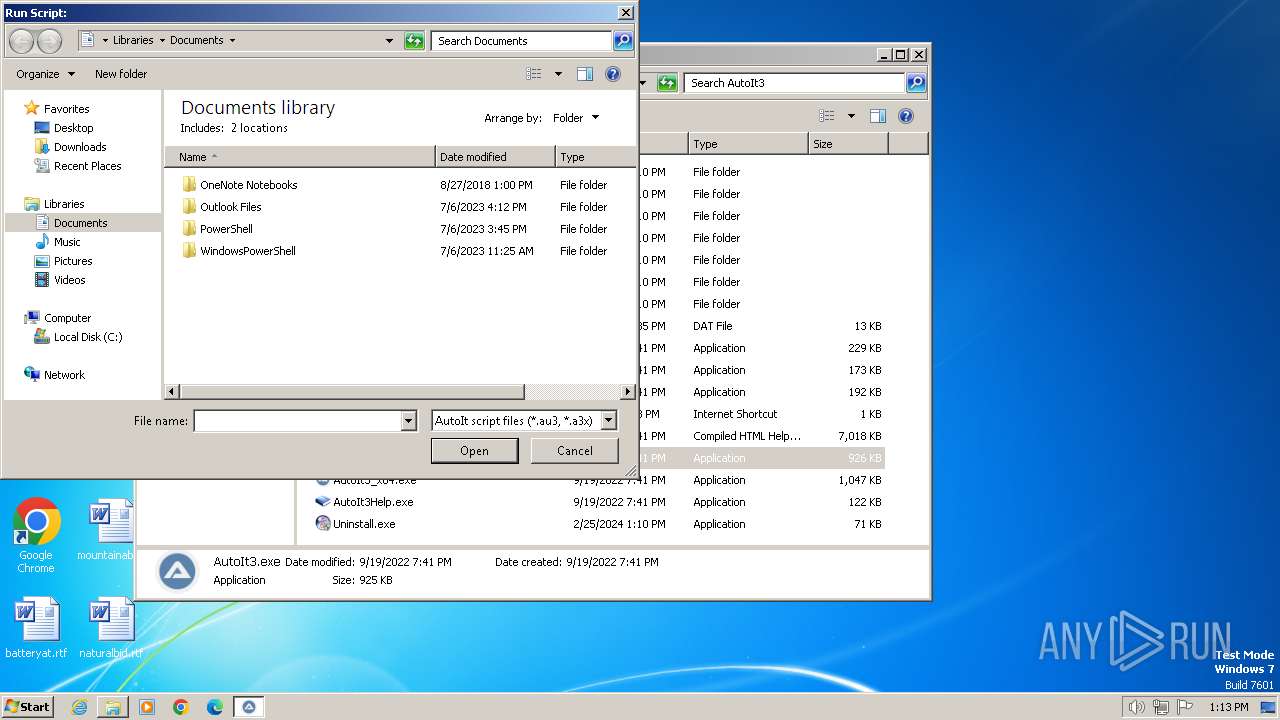Viewport: 1280px width, 720px height.
Task: Sort by Name column header
Action: click(x=300, y=157)
